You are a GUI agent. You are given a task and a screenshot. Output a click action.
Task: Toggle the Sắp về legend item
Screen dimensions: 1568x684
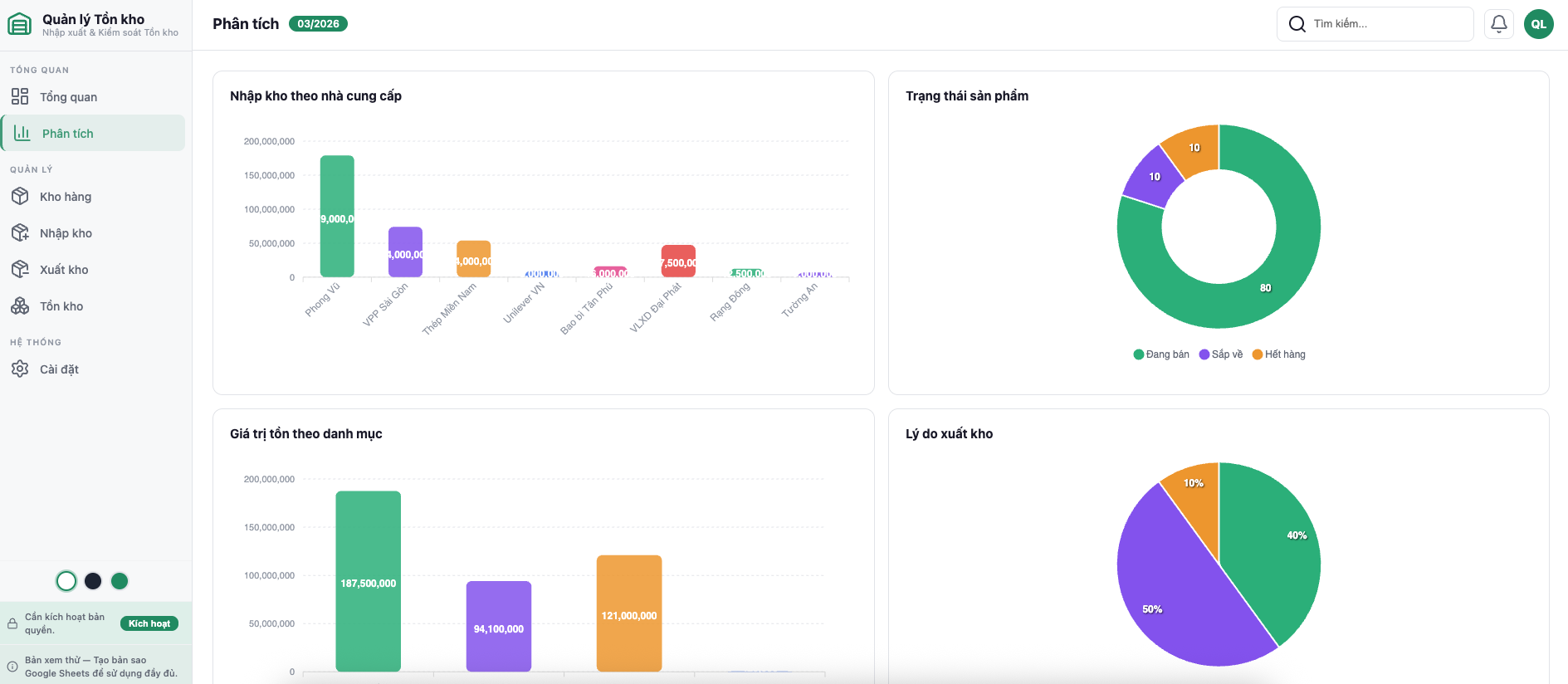(1221, 354)
